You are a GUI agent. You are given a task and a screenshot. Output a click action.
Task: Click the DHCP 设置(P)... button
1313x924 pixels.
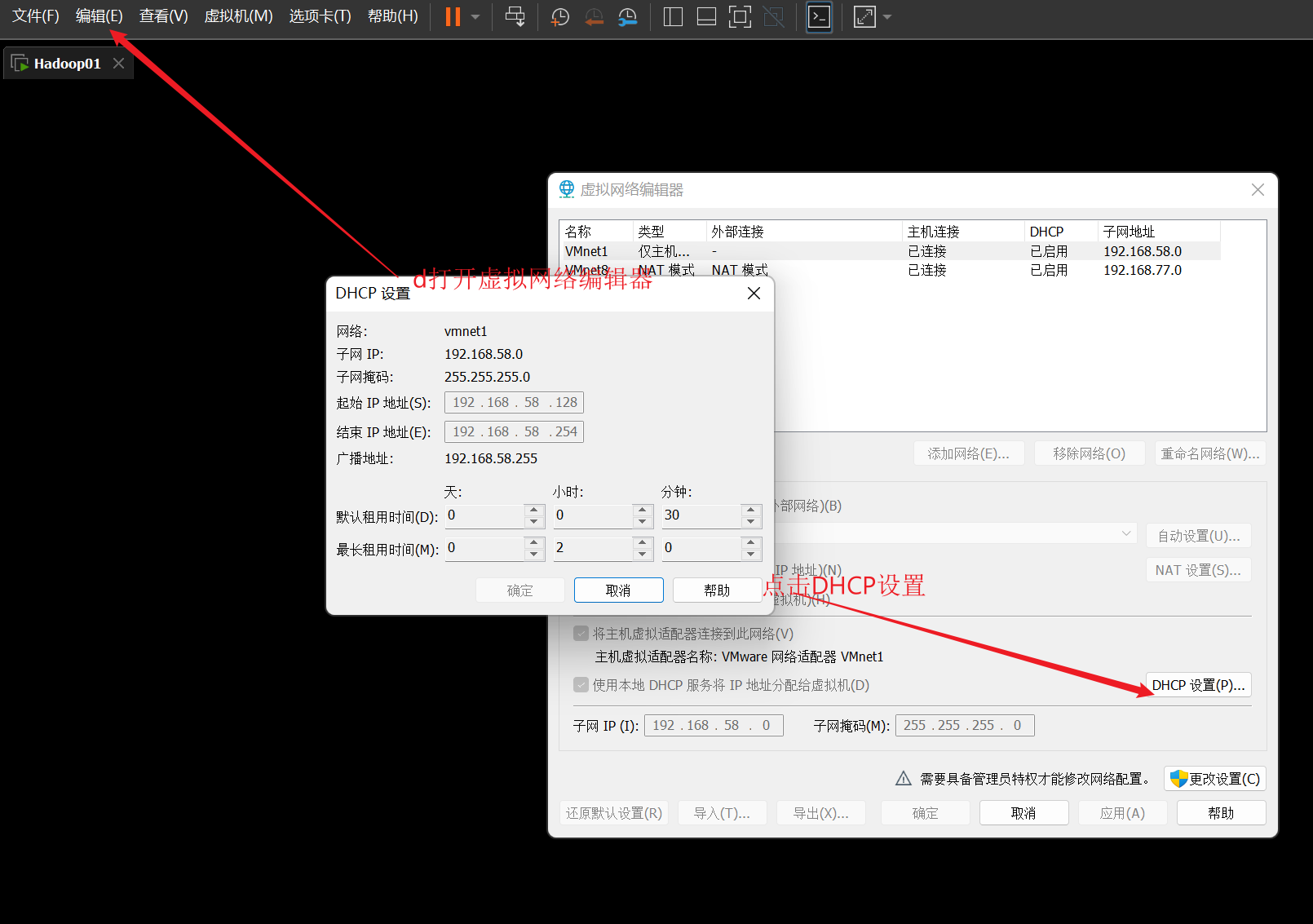pyautogui.click(x=1199, y=686)
